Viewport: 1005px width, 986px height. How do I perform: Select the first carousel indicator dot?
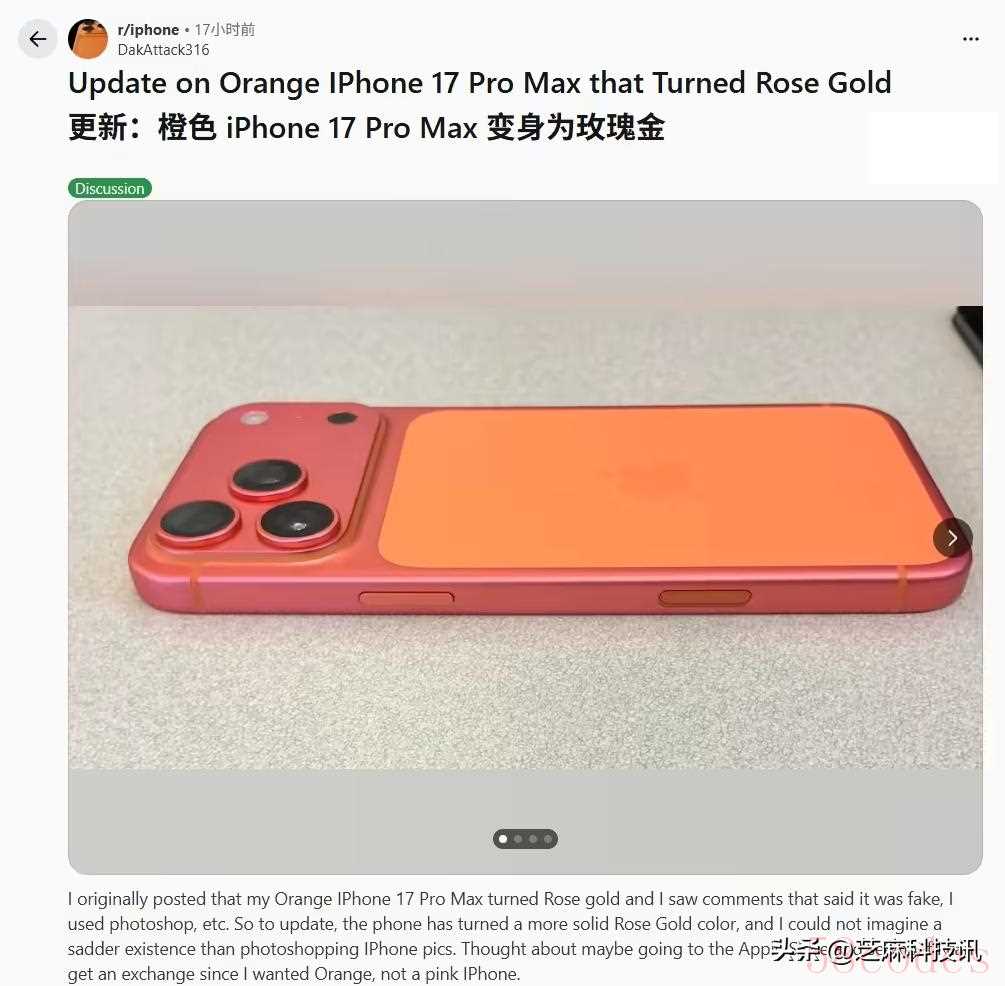coord(503,839)
